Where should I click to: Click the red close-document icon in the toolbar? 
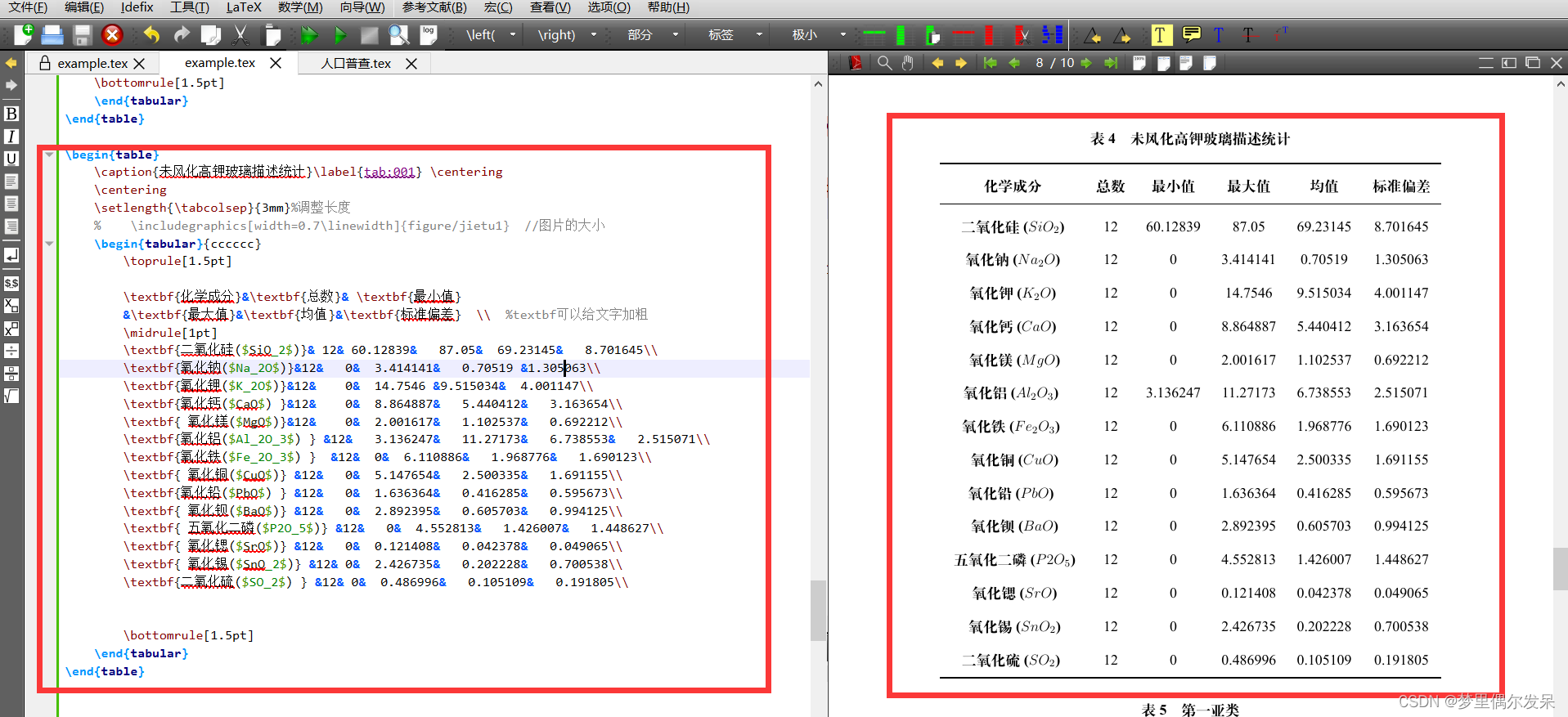[x=112, y=35]
